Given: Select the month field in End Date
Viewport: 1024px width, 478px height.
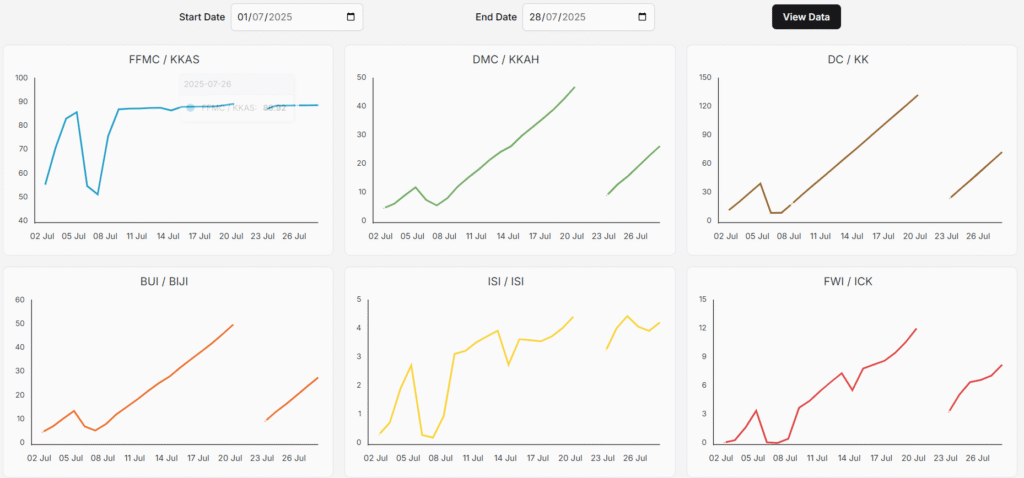Looking at the screenshot, I should click(x=554, y=17).
